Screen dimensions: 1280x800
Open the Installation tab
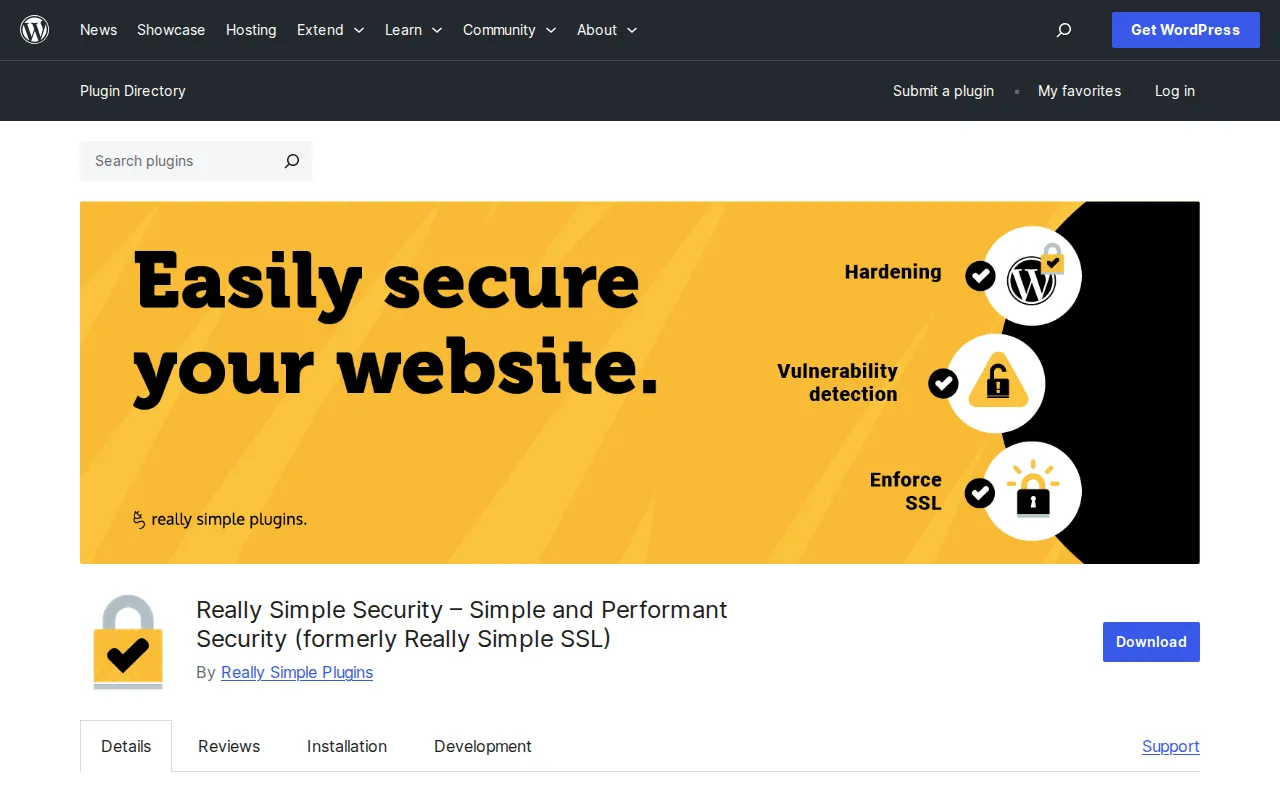click(347, 746)
